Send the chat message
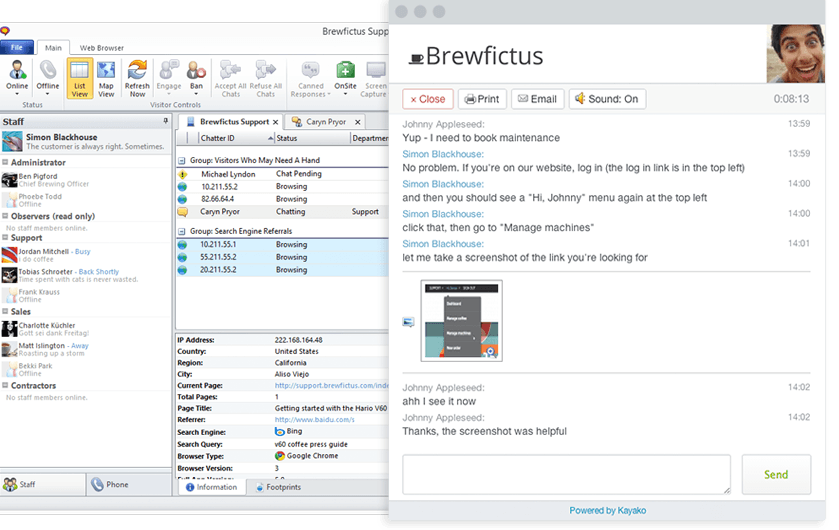The width and height of the screenshot is (839, 530). 776,474
